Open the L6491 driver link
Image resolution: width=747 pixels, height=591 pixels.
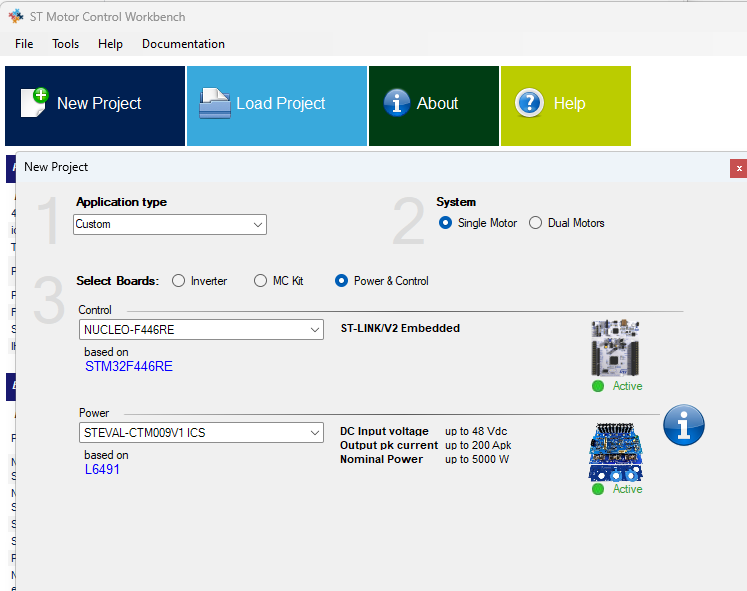pos(102,469)
